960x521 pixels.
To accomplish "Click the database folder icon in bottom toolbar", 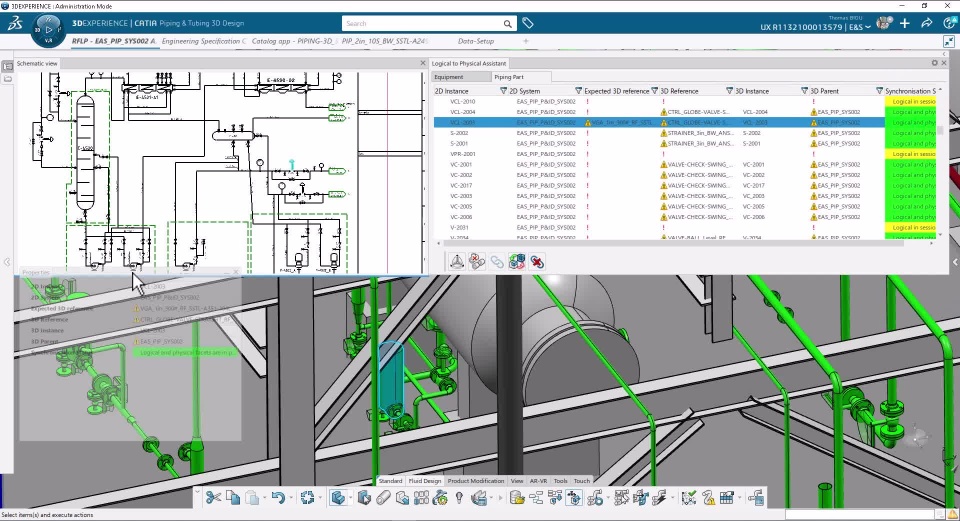I will (517, 498).
